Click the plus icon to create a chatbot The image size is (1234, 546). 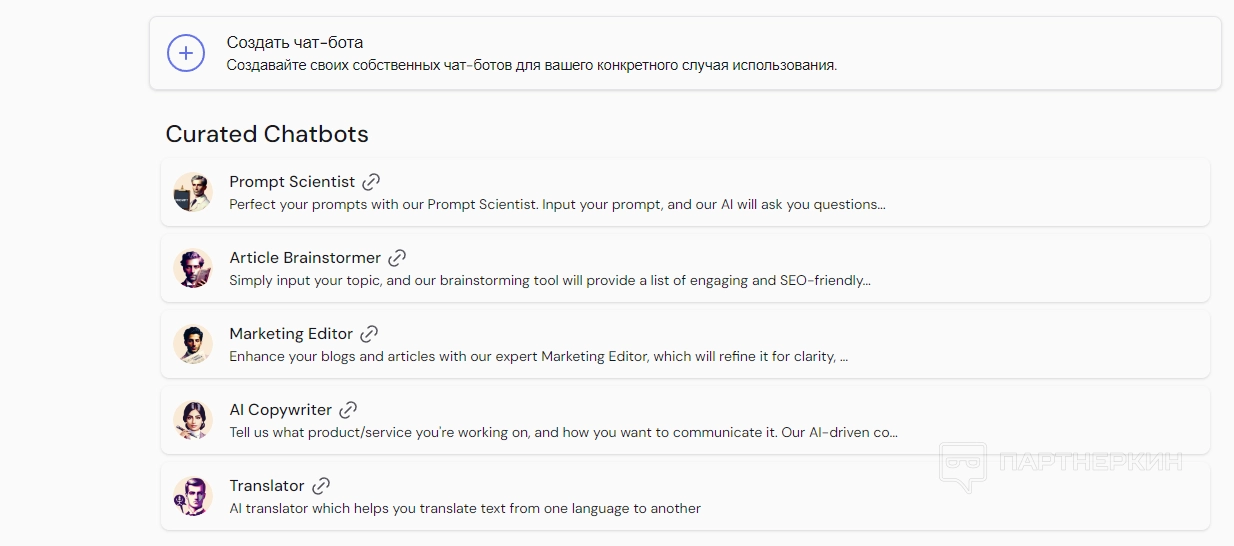[x=186, y=53]
